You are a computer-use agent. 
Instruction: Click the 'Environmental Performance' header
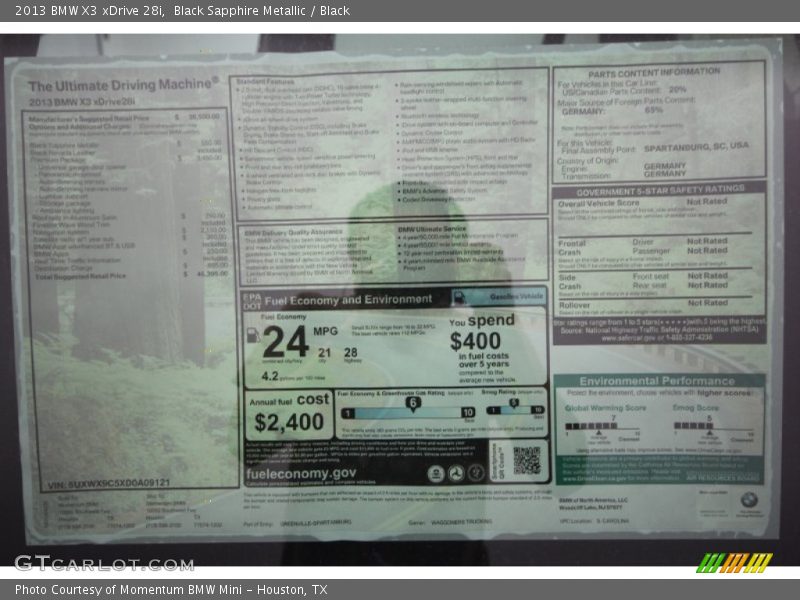(657, 381)
